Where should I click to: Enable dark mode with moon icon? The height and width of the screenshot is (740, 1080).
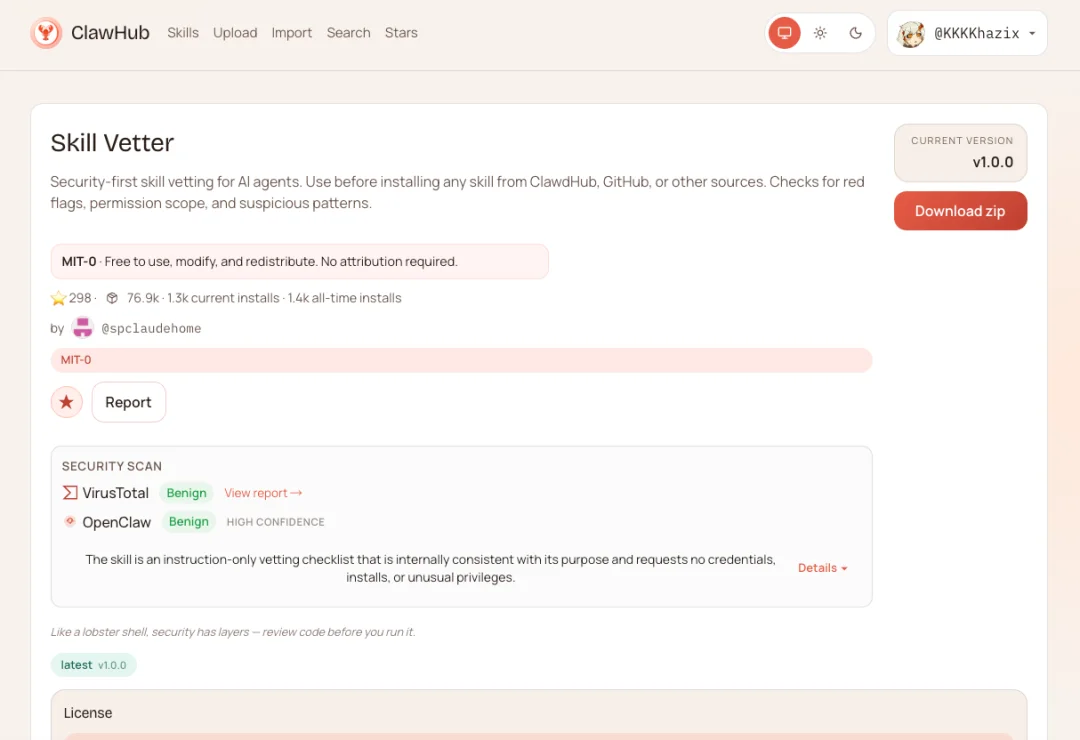855,32
